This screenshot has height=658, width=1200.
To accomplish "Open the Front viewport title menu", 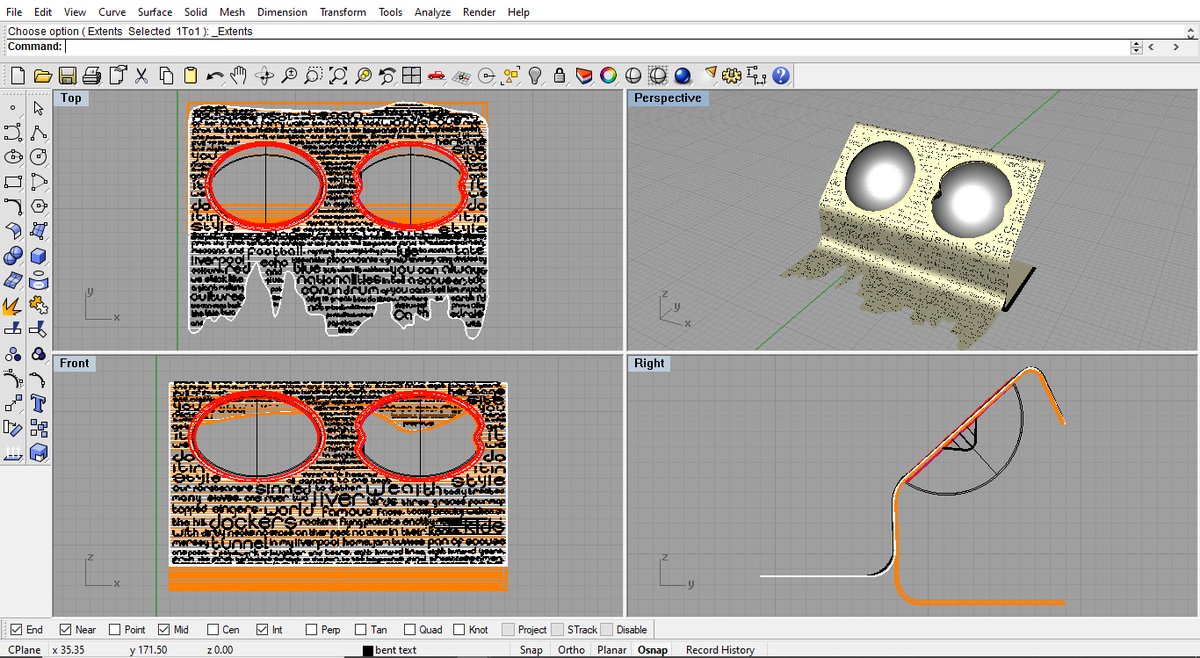I will (74, 363).
